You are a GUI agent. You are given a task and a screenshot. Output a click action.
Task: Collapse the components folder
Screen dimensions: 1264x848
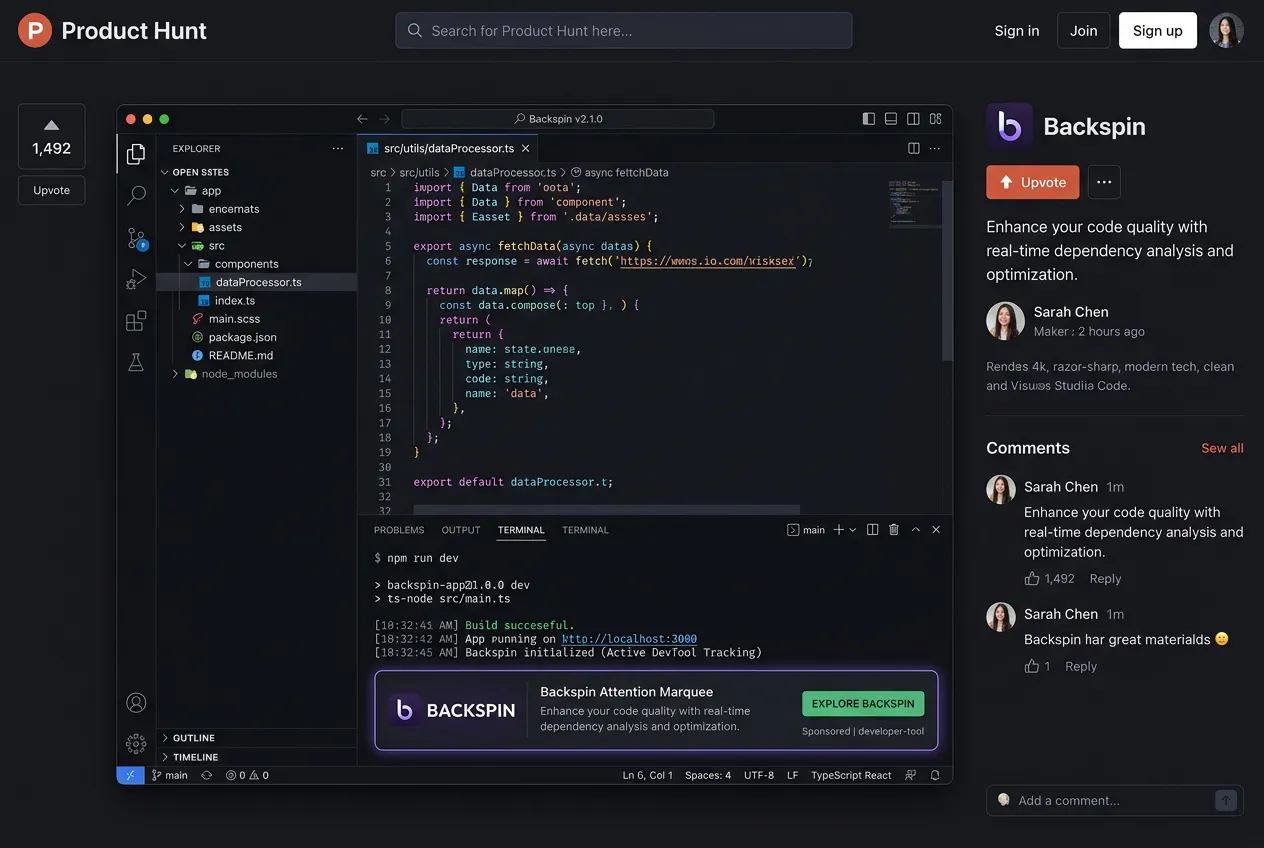click(188, 264)
